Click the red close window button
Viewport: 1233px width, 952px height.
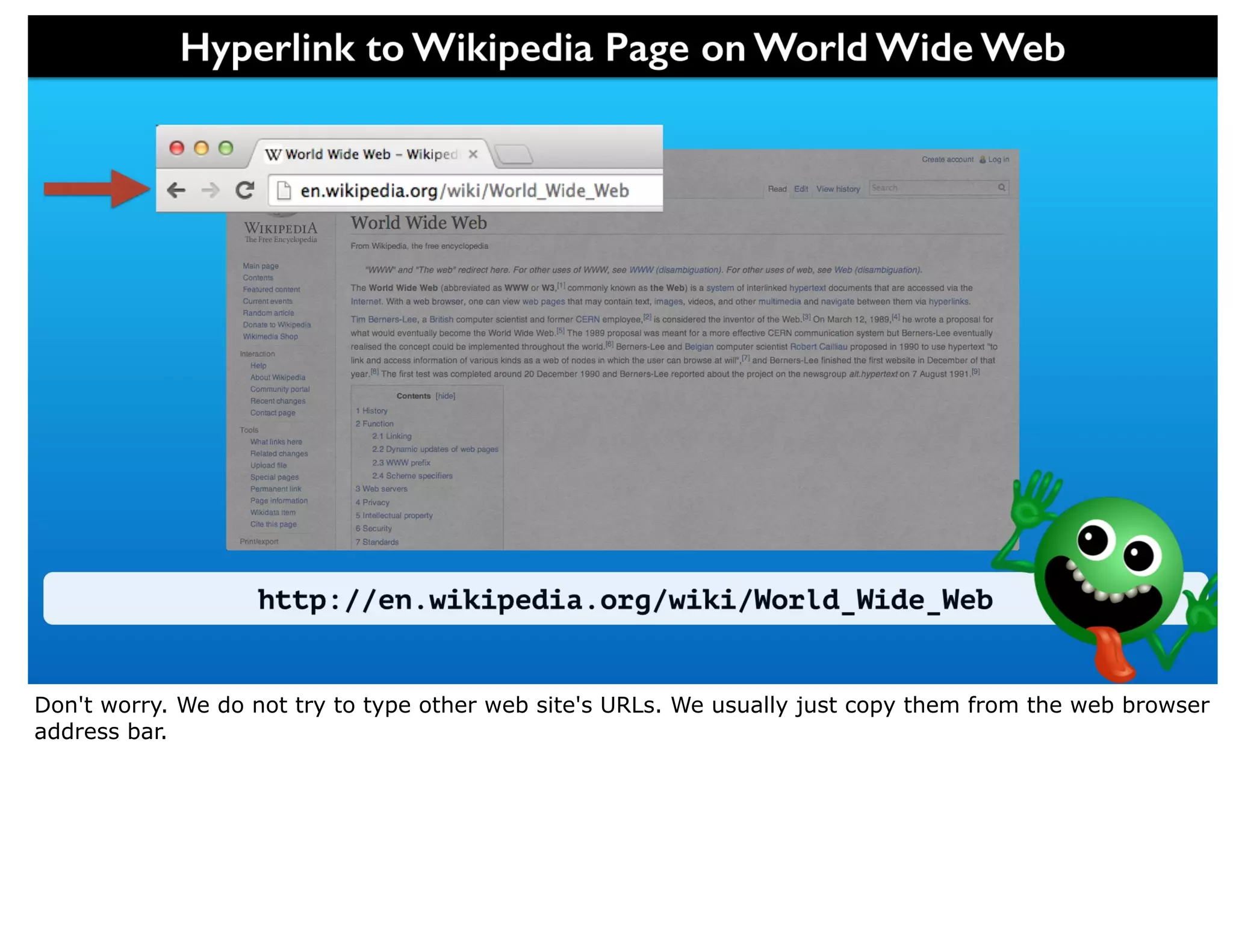(x=176, y=148)
